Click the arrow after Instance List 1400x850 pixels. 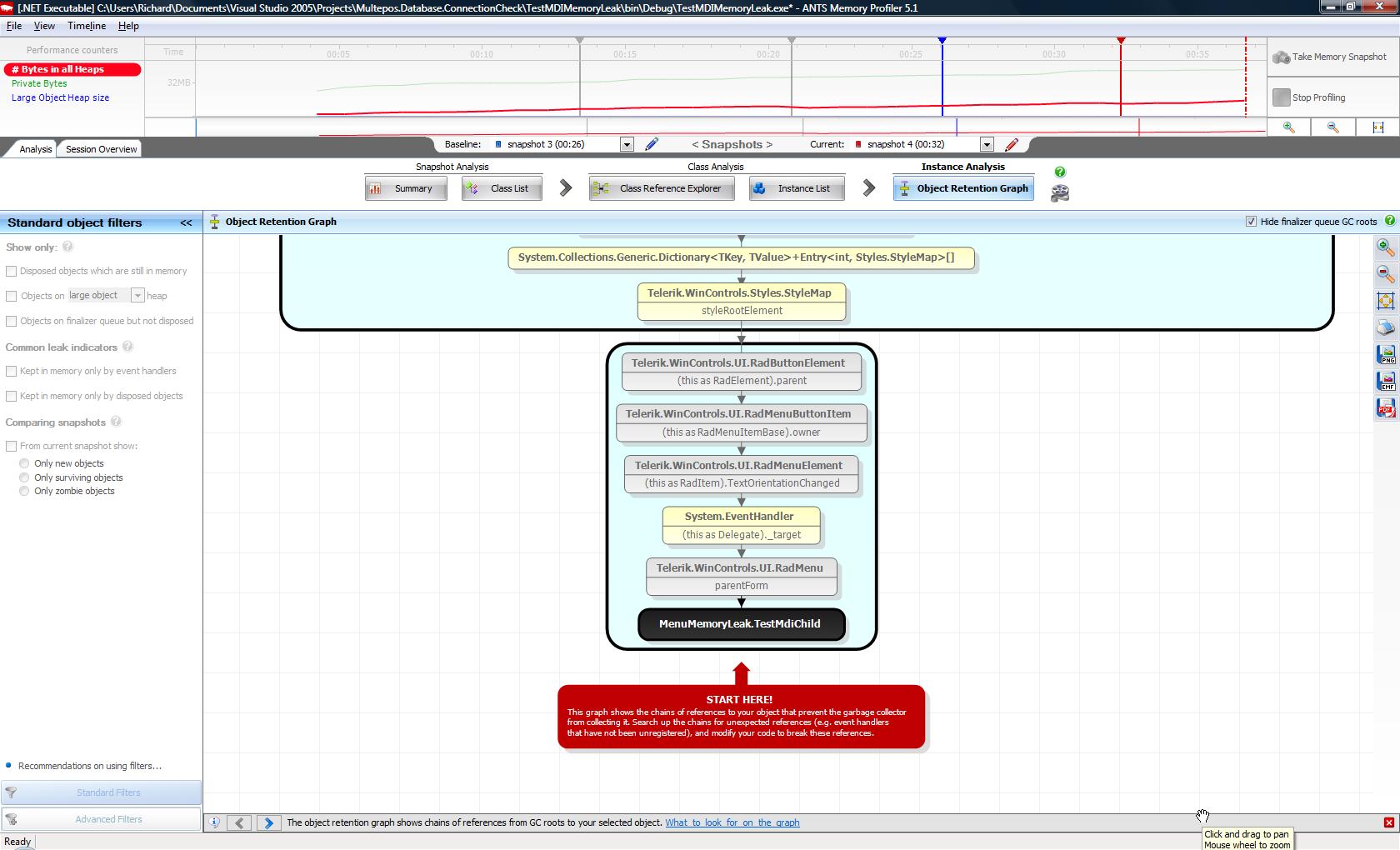coord(869,188)
